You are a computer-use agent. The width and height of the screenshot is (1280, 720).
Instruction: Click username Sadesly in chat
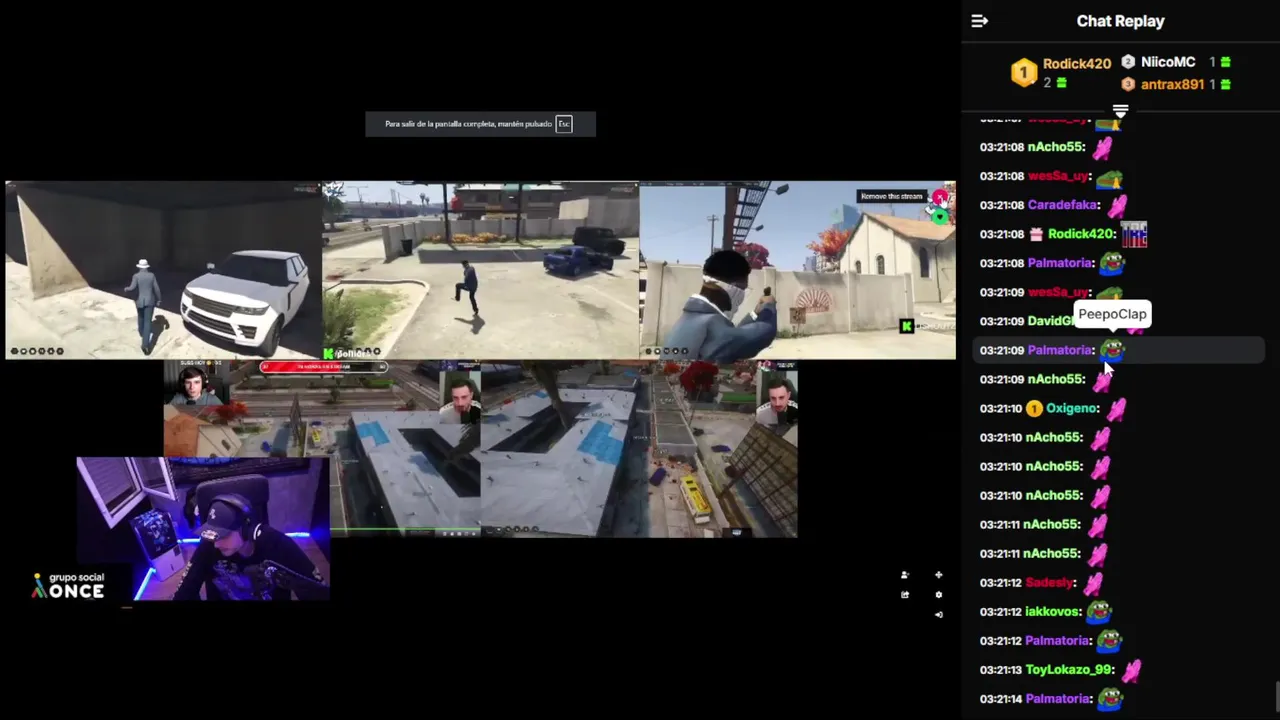click(x=1050, y=582)
